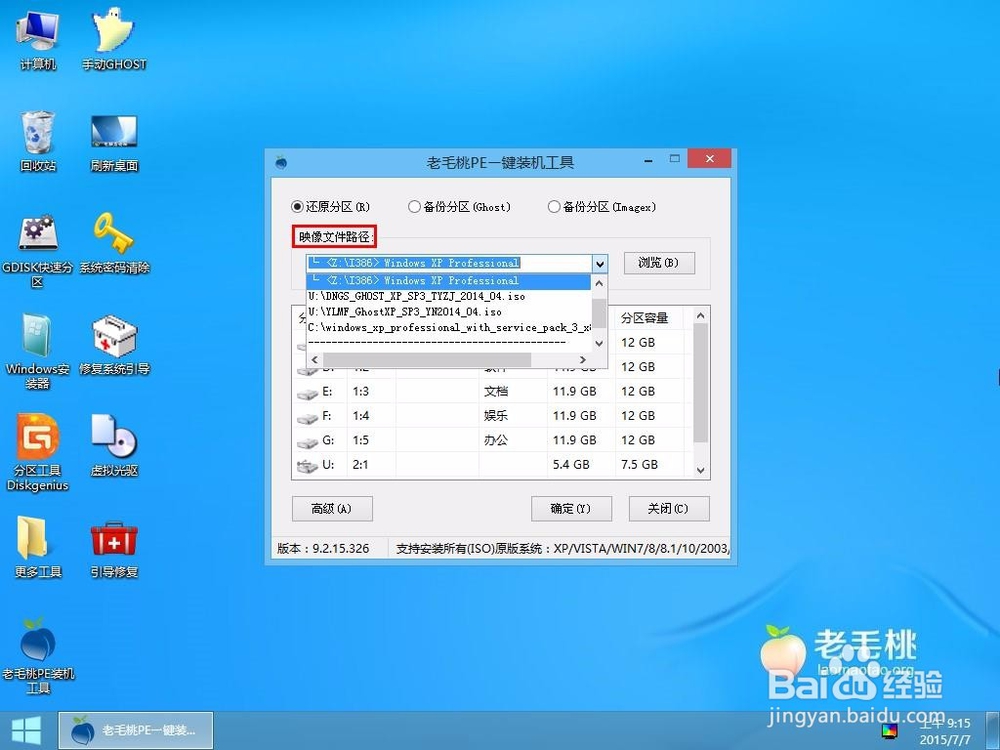Launch GDISK快速分区 desktop icon
The height and width of the screenshot is (750, 1000).
[38, 250]
